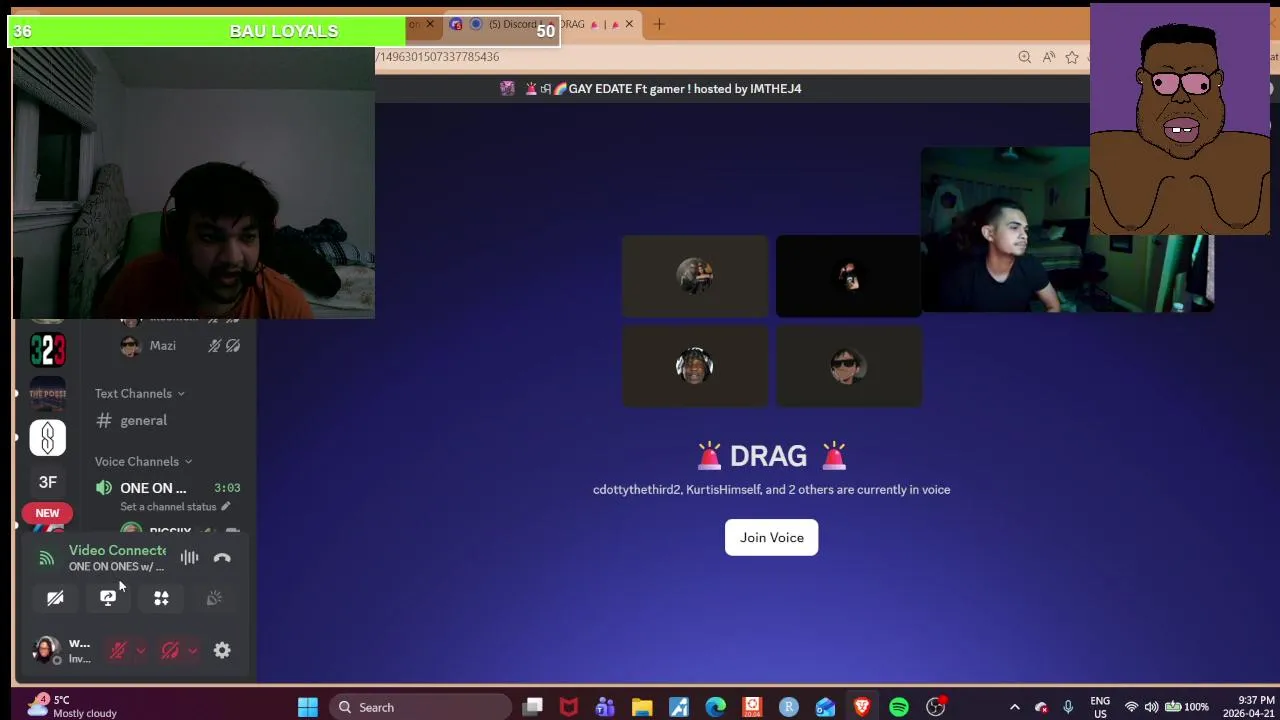
Task: Click sunglasses avatar participant tile
Action: [x=848, y=366]
